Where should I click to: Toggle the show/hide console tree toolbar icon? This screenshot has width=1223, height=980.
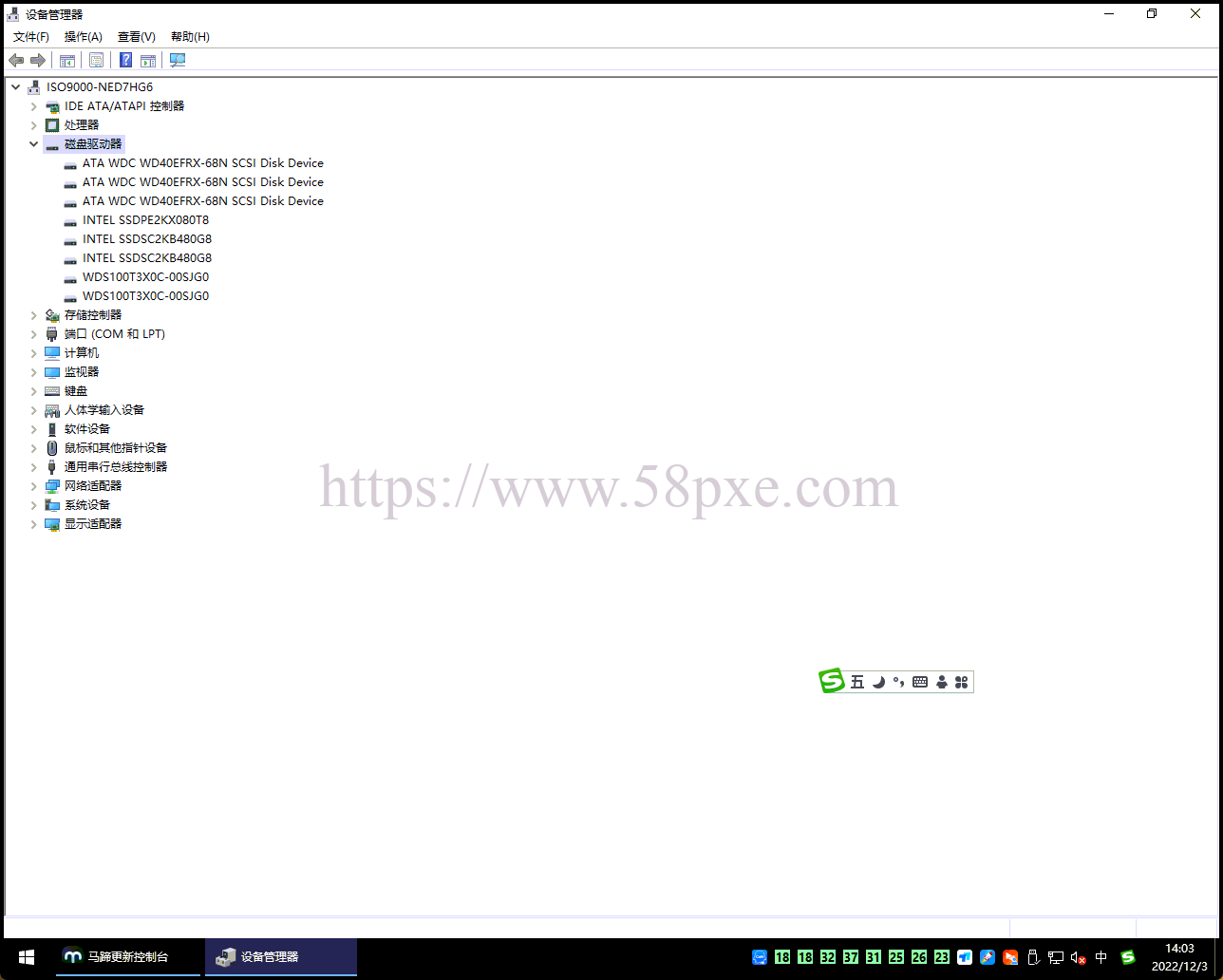click(67, 60)
